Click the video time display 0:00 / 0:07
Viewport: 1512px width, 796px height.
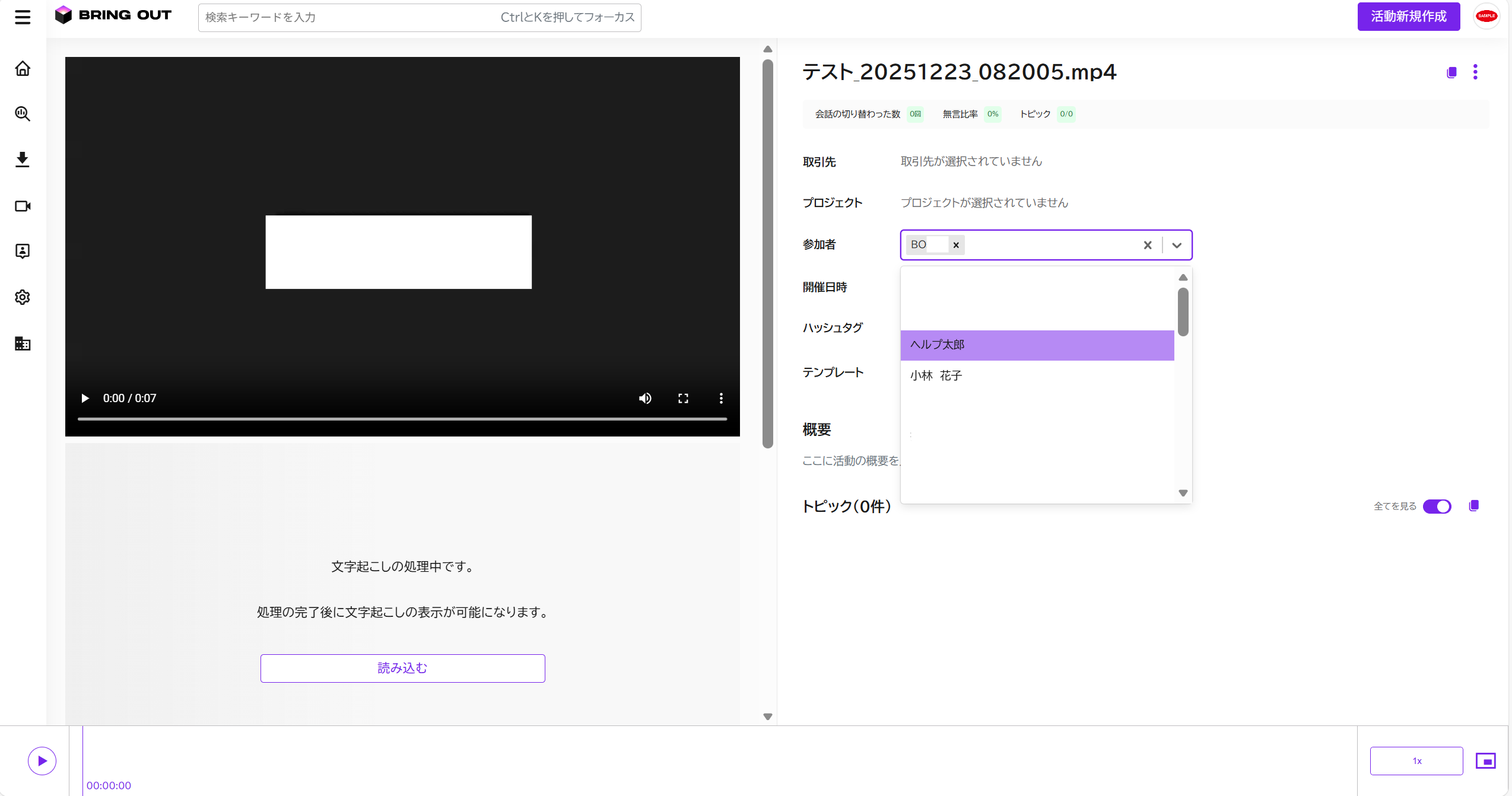[x=129, y=399]
